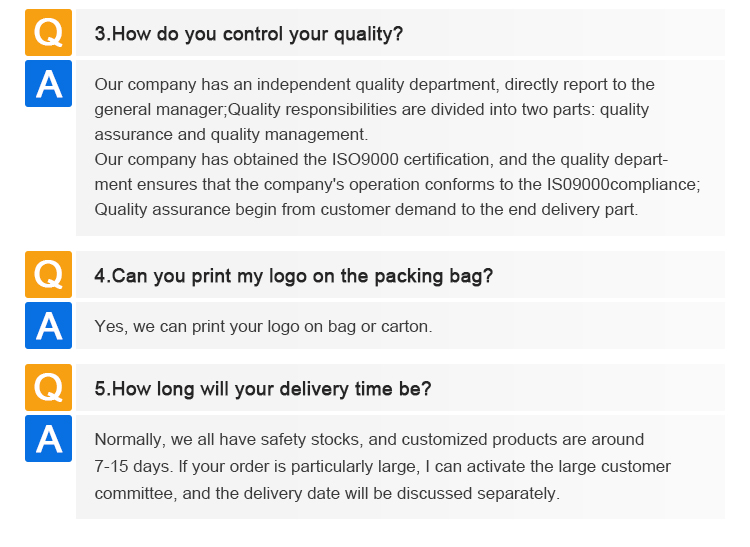Click the line mentioning "independent quality department"
This screenshot has width=750, height=547.
click(x=374, y=84)
